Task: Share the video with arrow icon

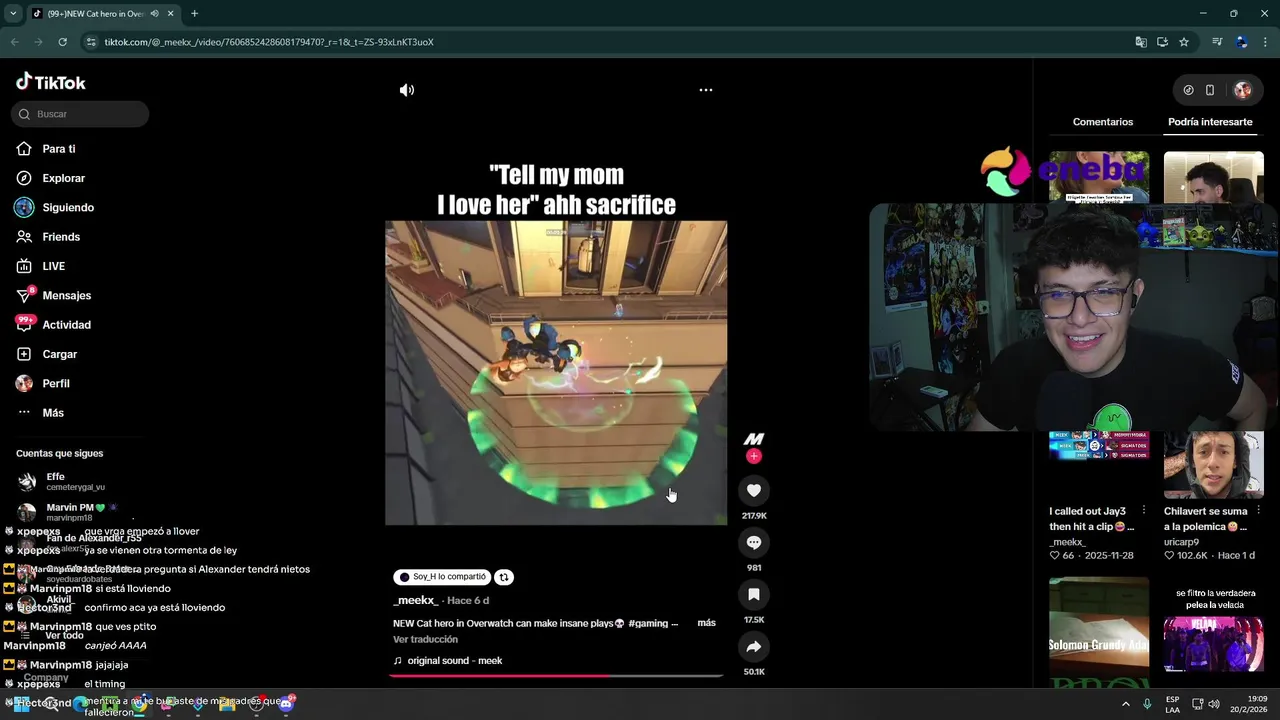Action: pos(754,646)
